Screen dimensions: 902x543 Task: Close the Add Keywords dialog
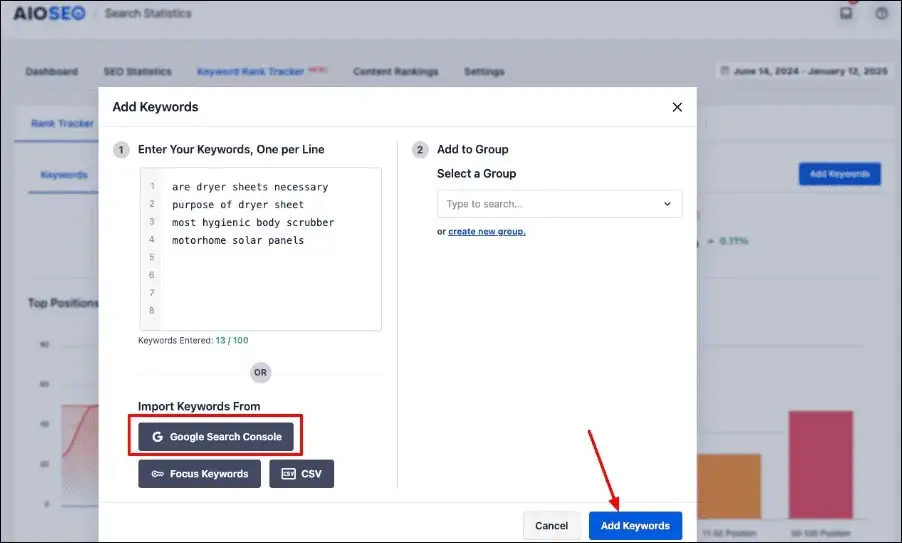coord(677,107)
